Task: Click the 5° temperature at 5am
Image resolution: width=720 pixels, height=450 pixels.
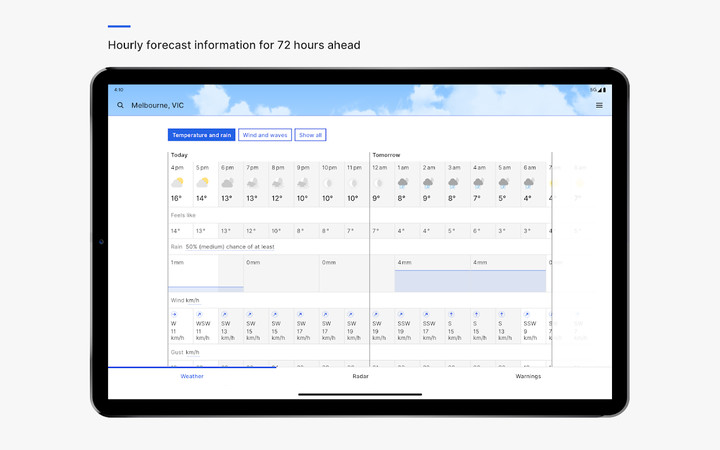Action: pos(502,198)
